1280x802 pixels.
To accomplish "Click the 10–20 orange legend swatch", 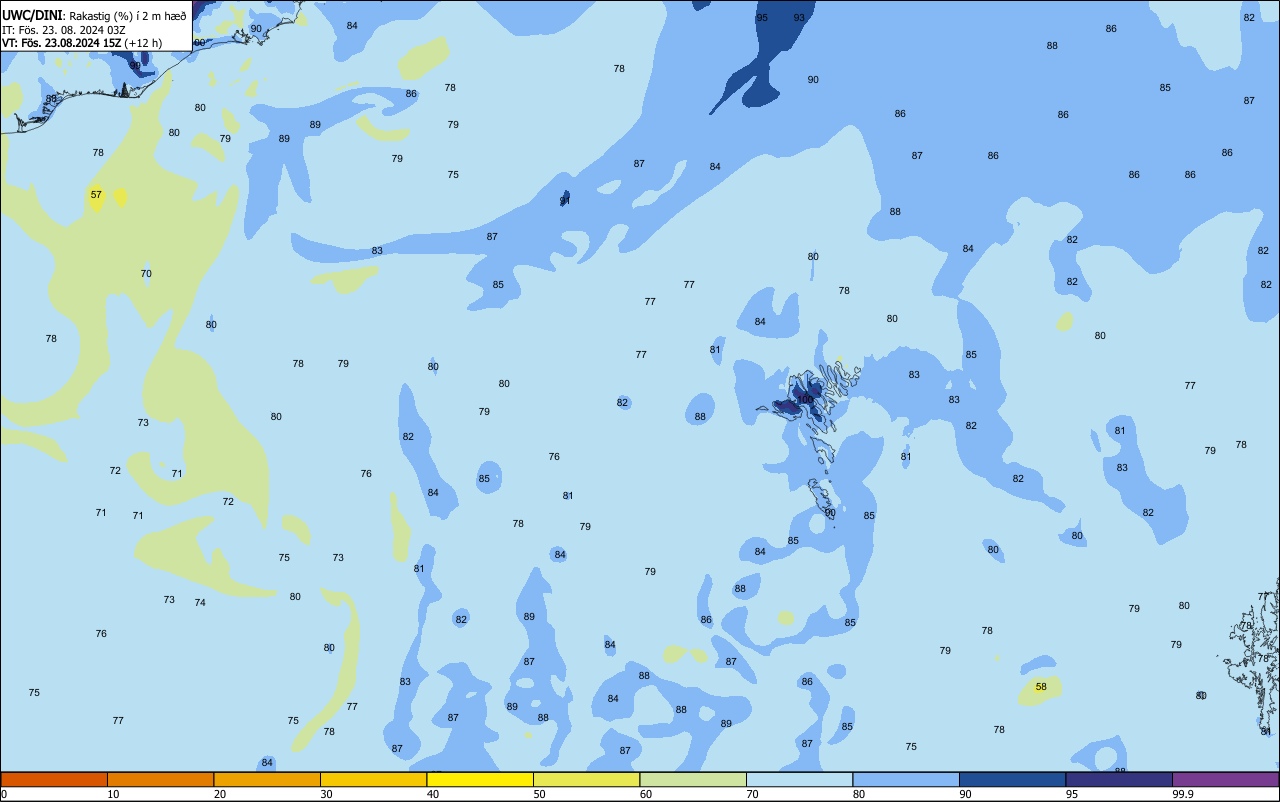I will [160, 779].
